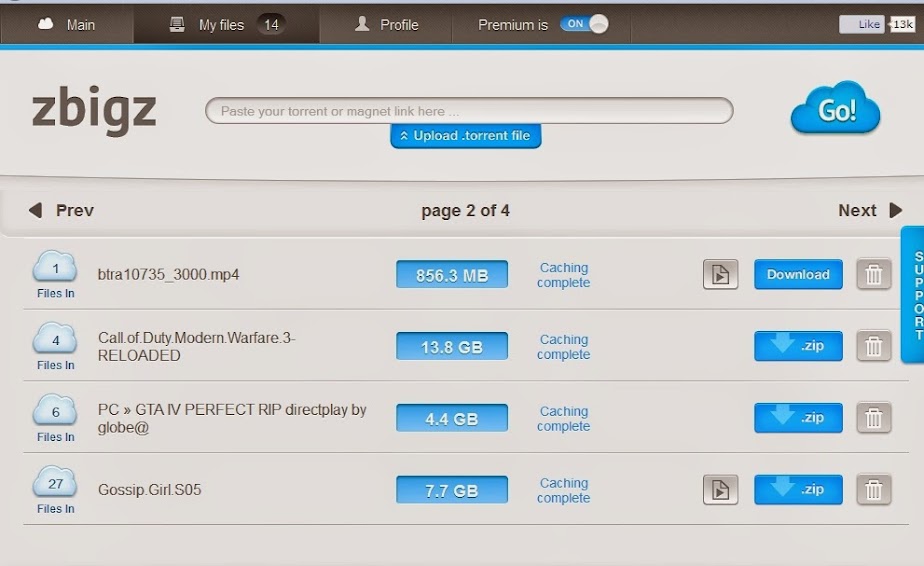Click 'Caching complete' status for Call of Duty
Screen dimensions: 924x566
click(563, 347)
